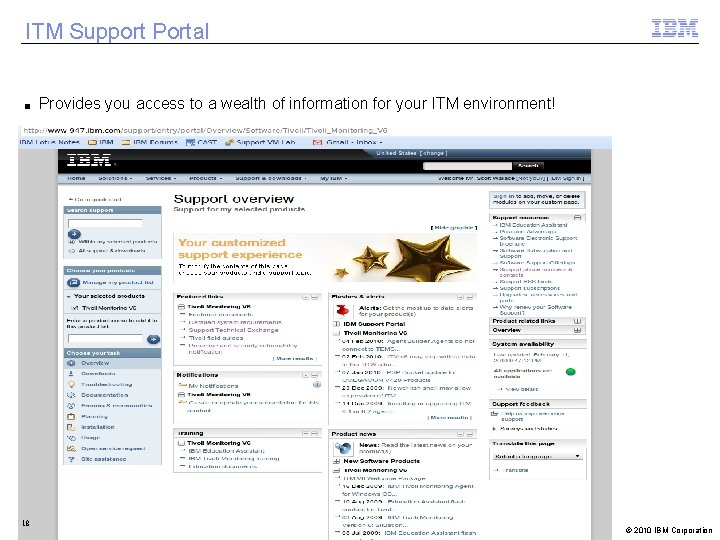Click the Gmail envelope bookmark icon
Screen dimensions: 720x540
click(x=317, y=142)
